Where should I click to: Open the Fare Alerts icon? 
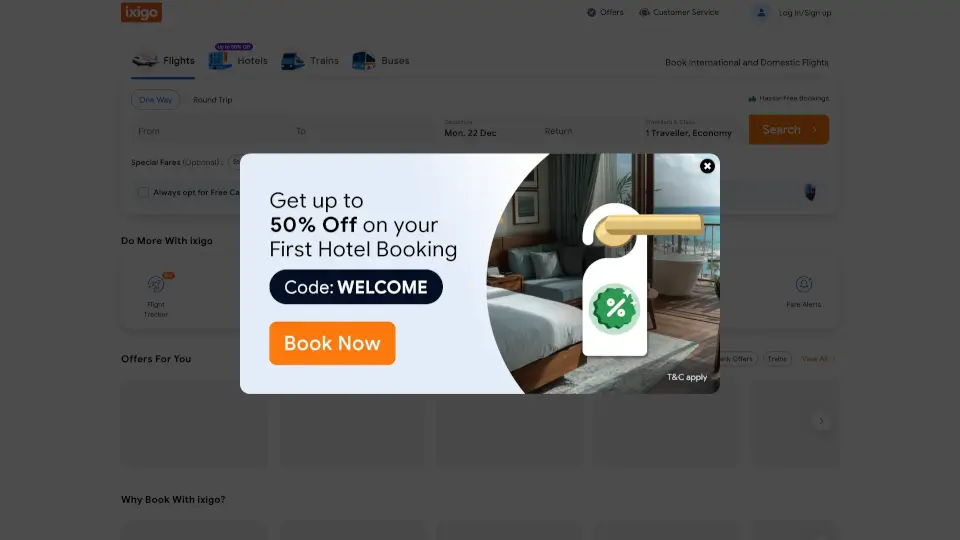coord(804,284)
